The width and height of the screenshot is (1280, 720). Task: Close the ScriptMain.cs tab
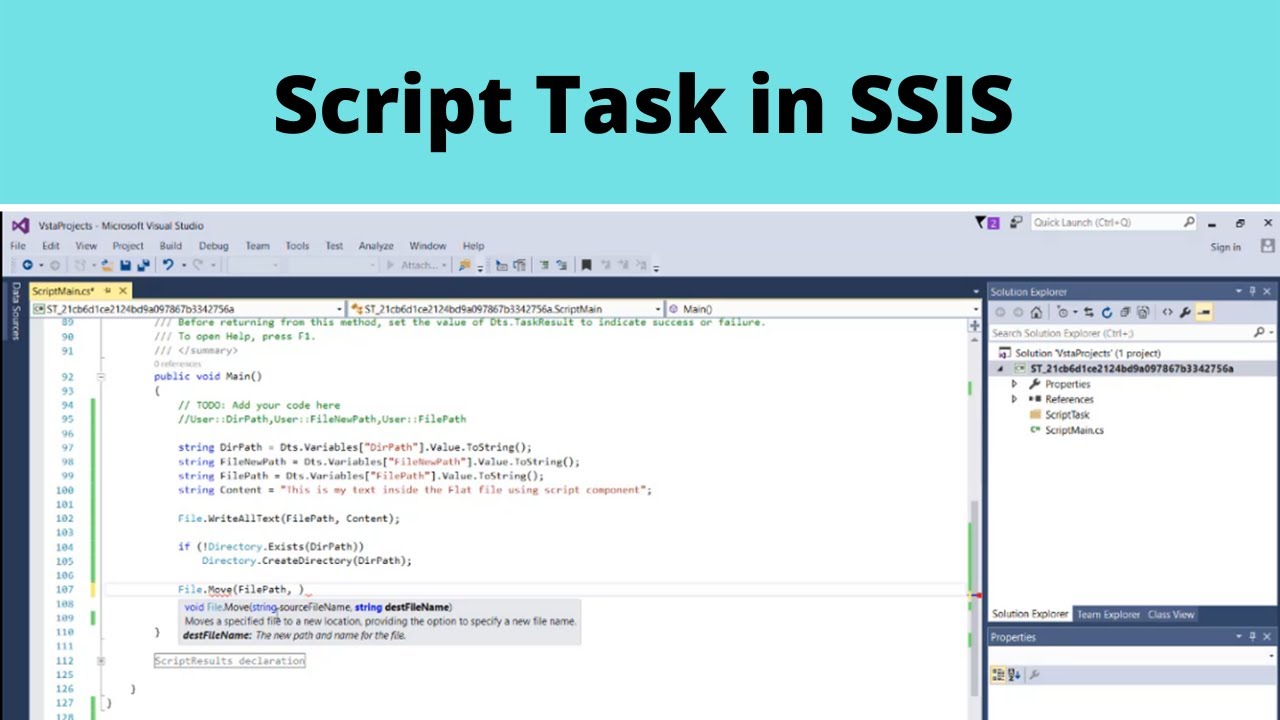pyautogui.click(x=123, y=291)
